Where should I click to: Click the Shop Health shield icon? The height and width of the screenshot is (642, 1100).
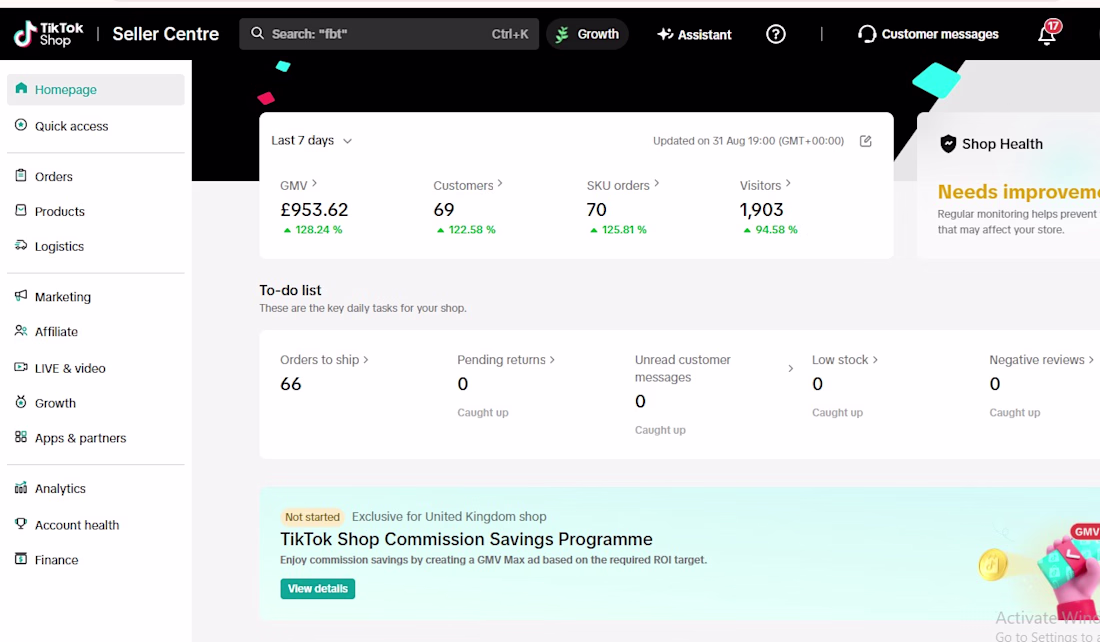[x=948, y=144]
